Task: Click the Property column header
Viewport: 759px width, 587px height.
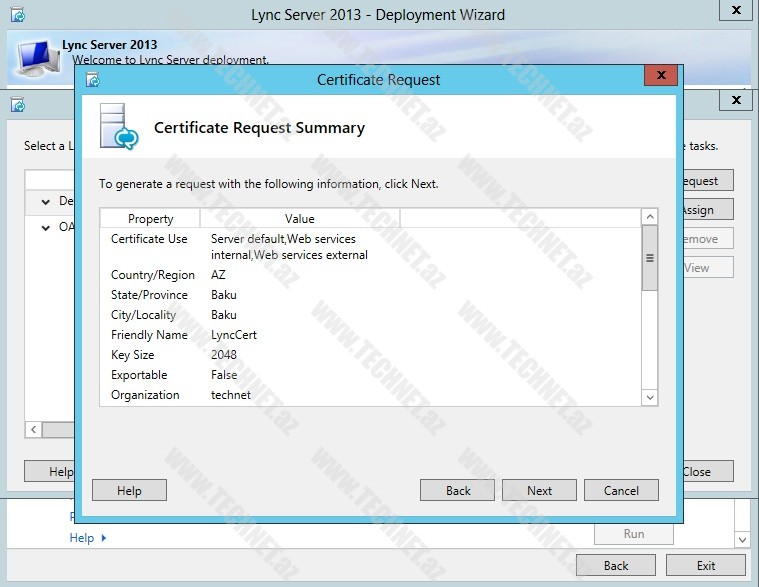Action: click(150, 219)
